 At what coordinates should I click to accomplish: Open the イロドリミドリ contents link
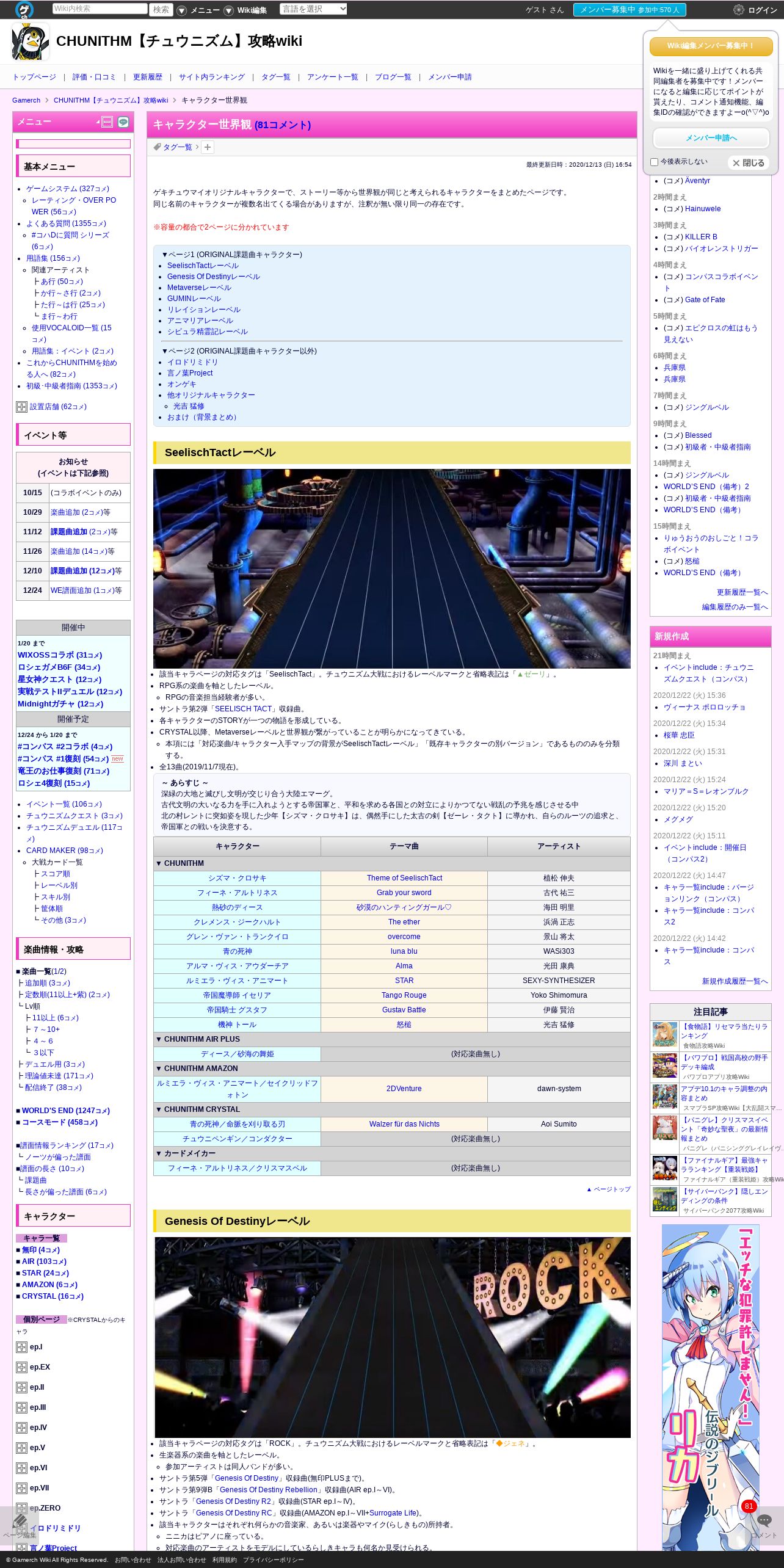[x=192, y=362]
